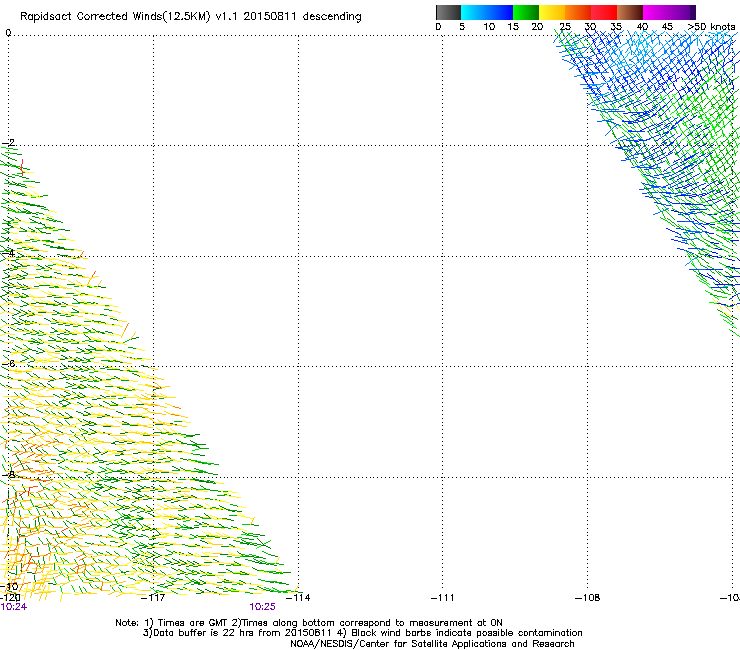740x650 pixels.
Task: Click the -6 latitude axis label
Action: (8, 363)
